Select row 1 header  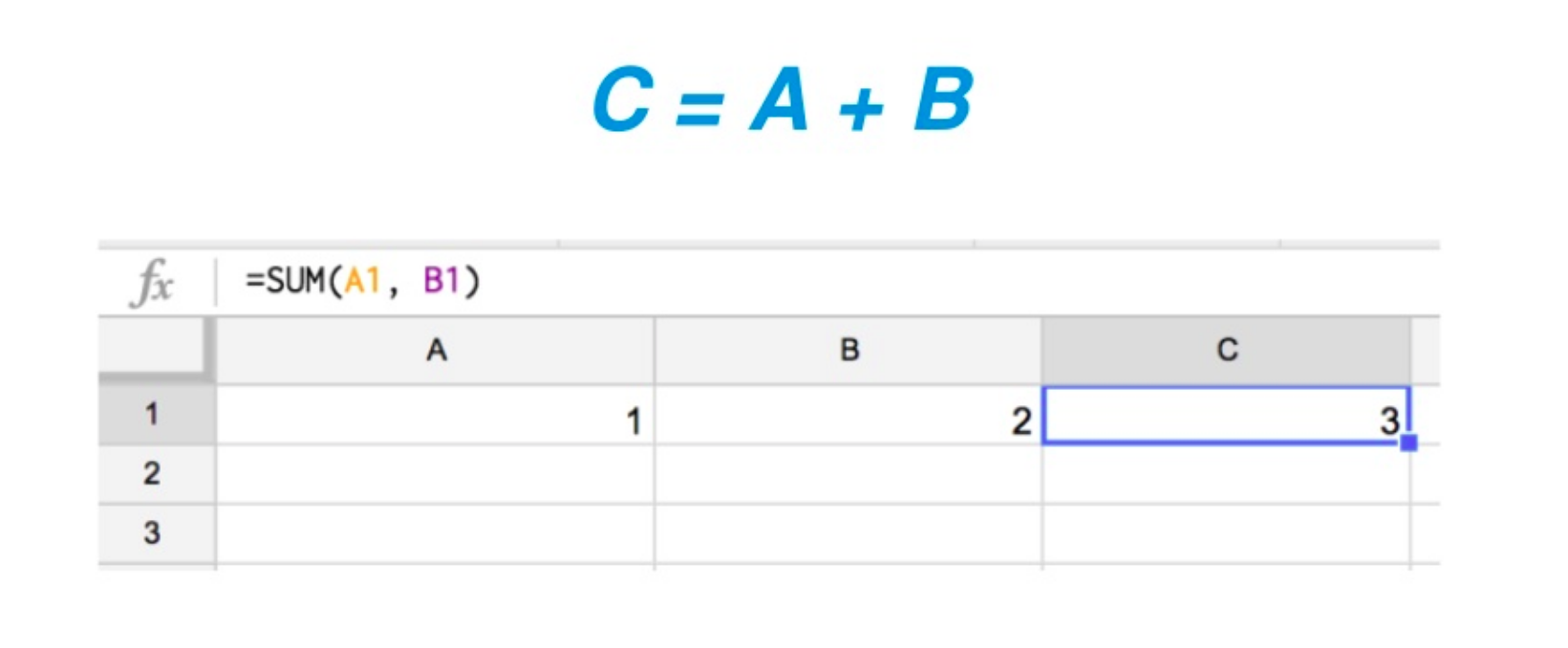pyautogui.click(x=153, y=415)
